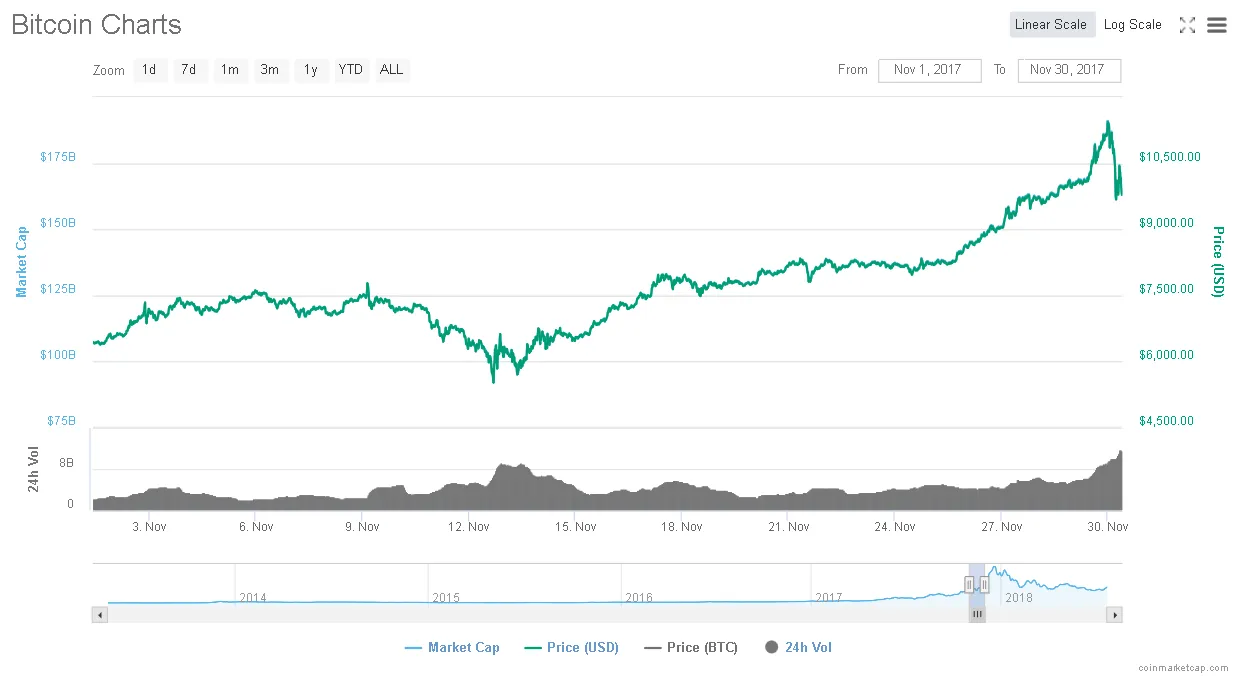Set zoom range to 1d
The width and height of the screenshot is (1240, 676).
pos(149,70)
